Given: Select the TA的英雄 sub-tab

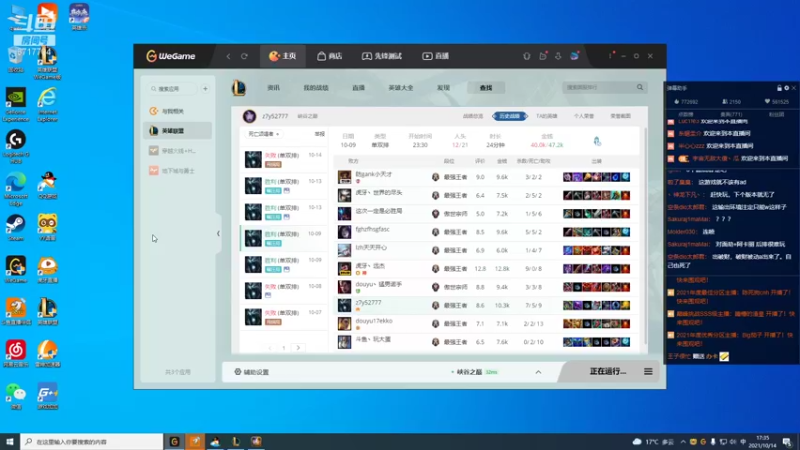Looking at the screenshot, I should 547,116.
